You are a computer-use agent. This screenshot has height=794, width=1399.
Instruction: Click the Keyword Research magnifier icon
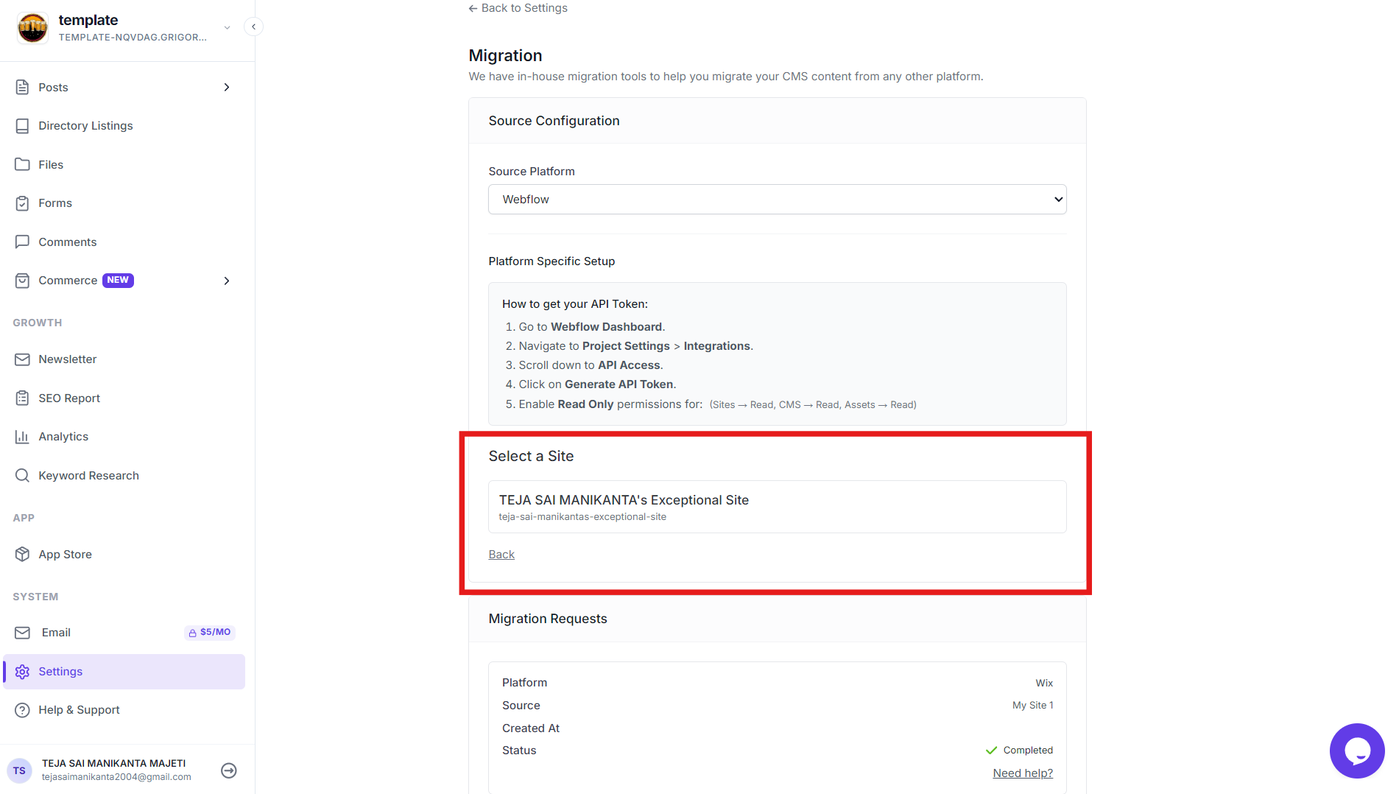point(22,475)
